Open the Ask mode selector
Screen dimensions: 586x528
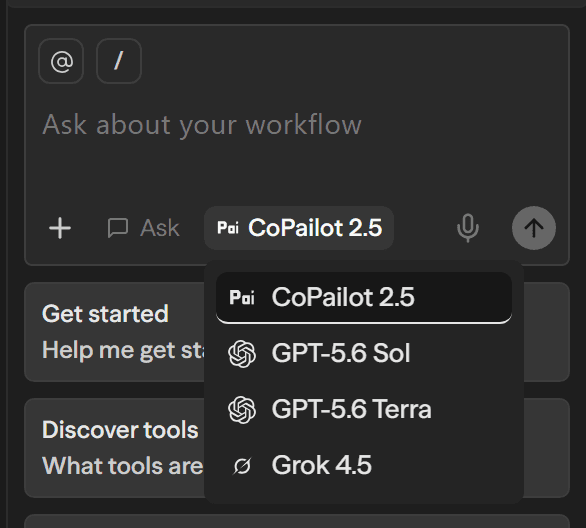click(x=144, y=228)
